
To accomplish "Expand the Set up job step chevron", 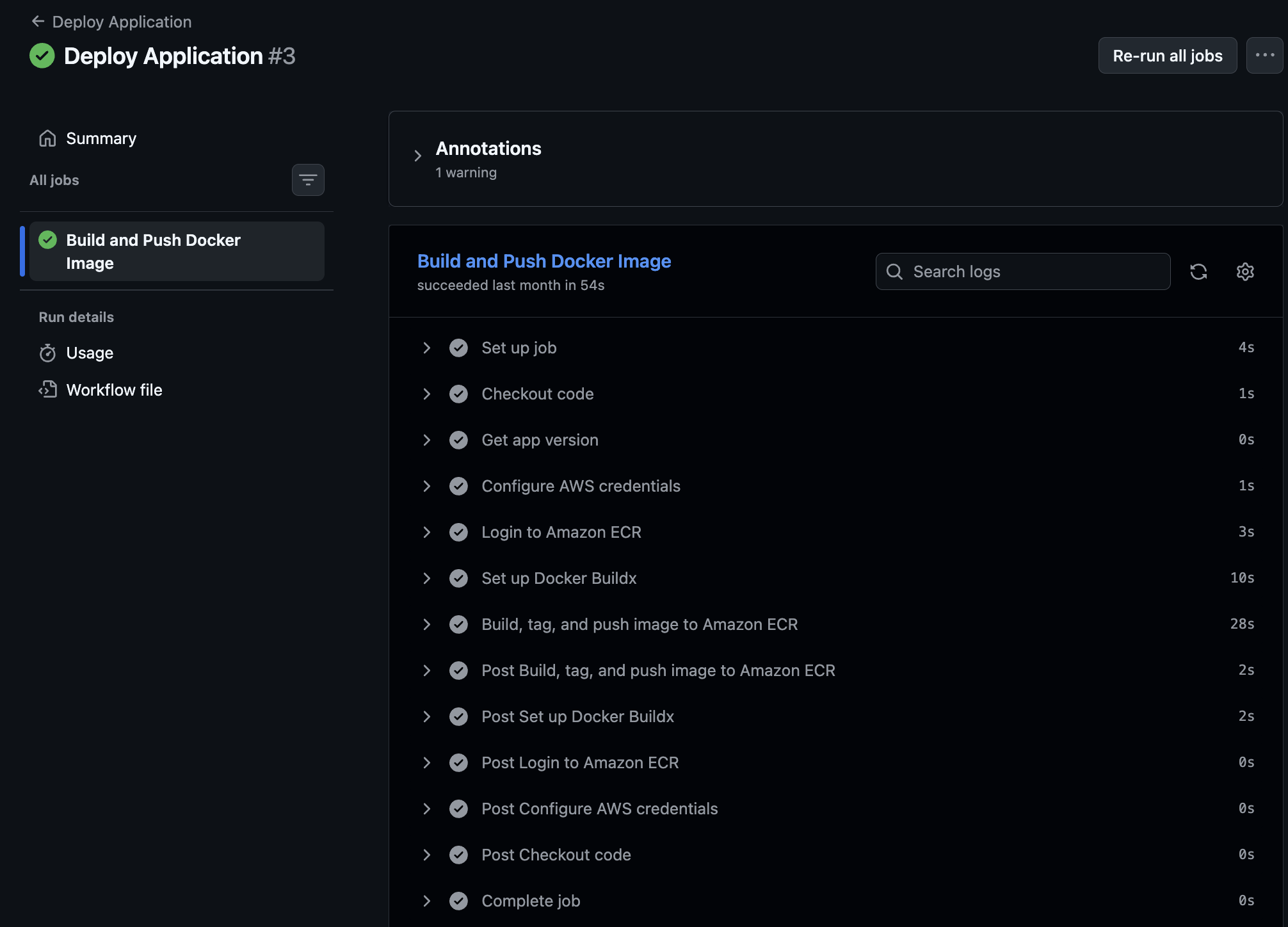I will [426, 348].
